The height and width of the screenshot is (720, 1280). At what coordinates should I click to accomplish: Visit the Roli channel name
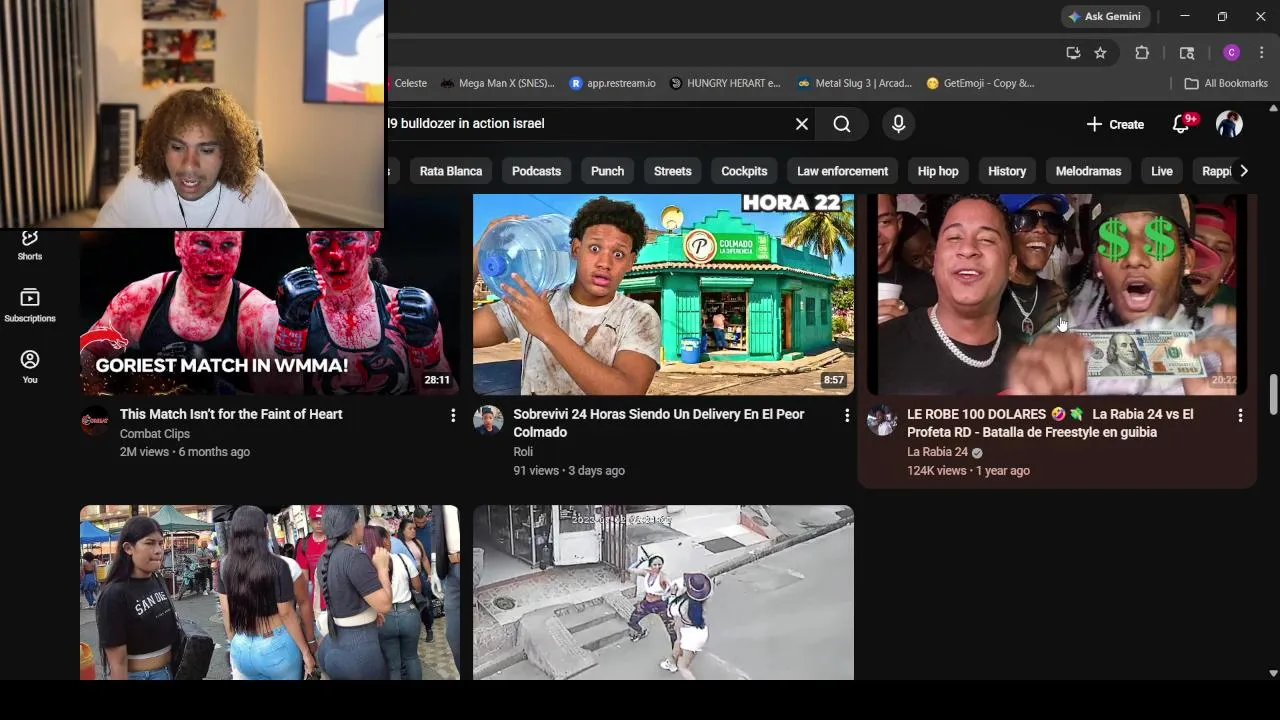pyautogui.click(x=523, y=452)
